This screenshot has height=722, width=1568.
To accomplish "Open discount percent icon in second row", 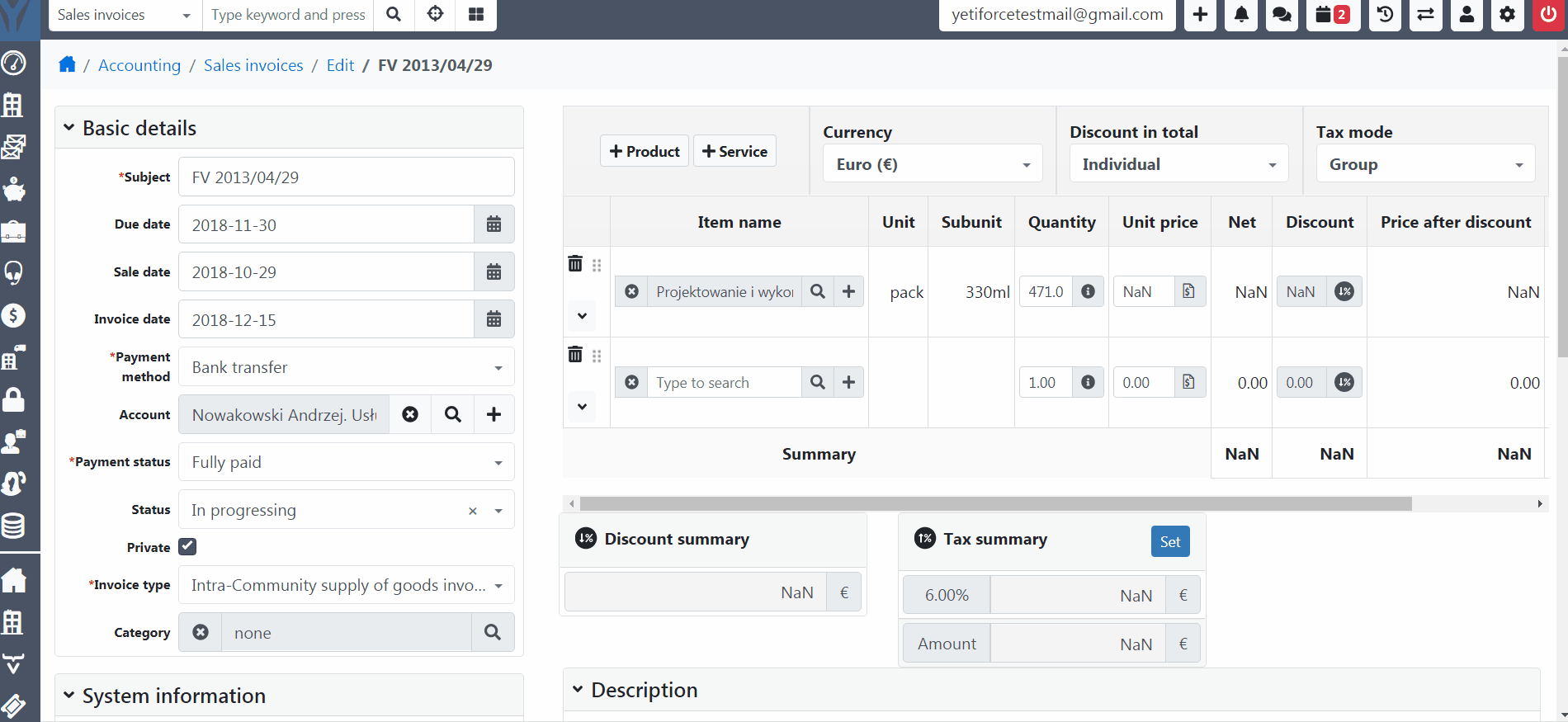I will coord(1344,382).
